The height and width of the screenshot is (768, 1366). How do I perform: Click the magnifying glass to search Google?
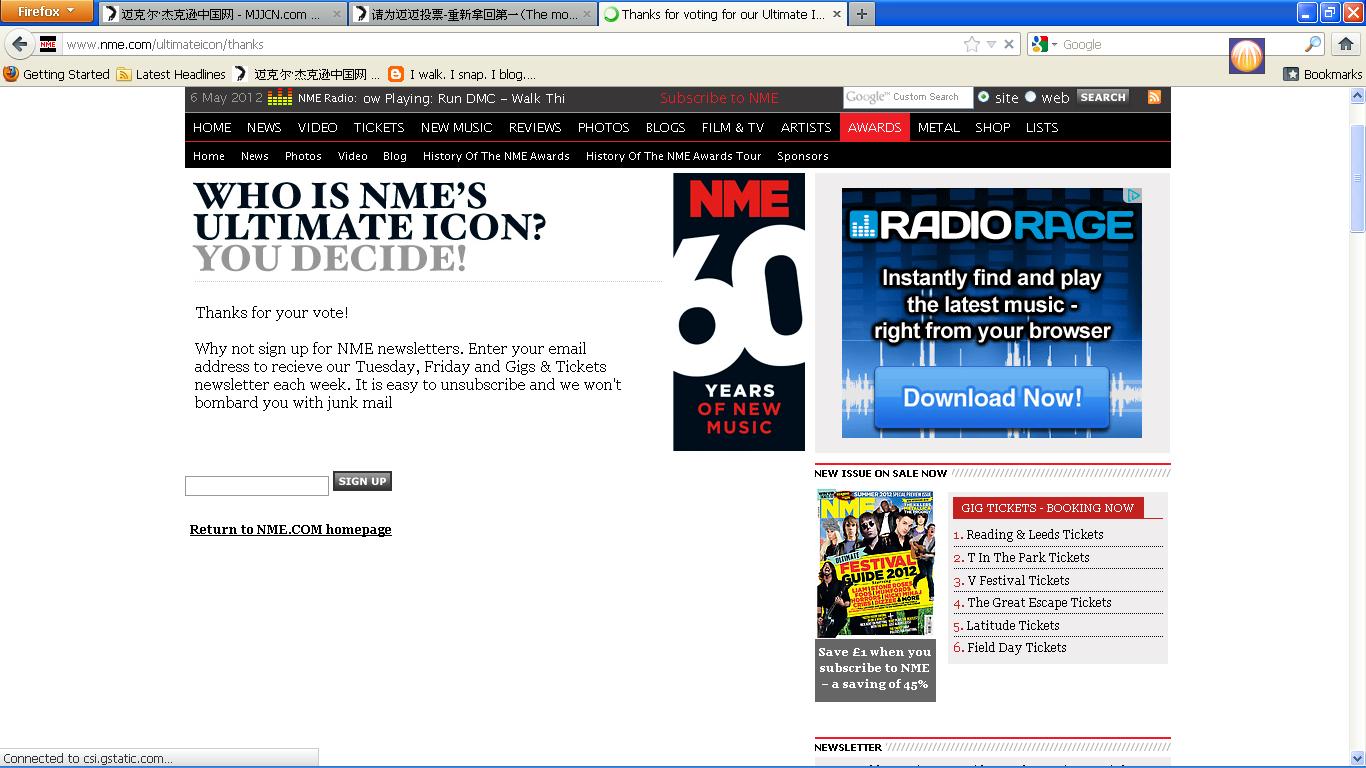pos(1313,43)
